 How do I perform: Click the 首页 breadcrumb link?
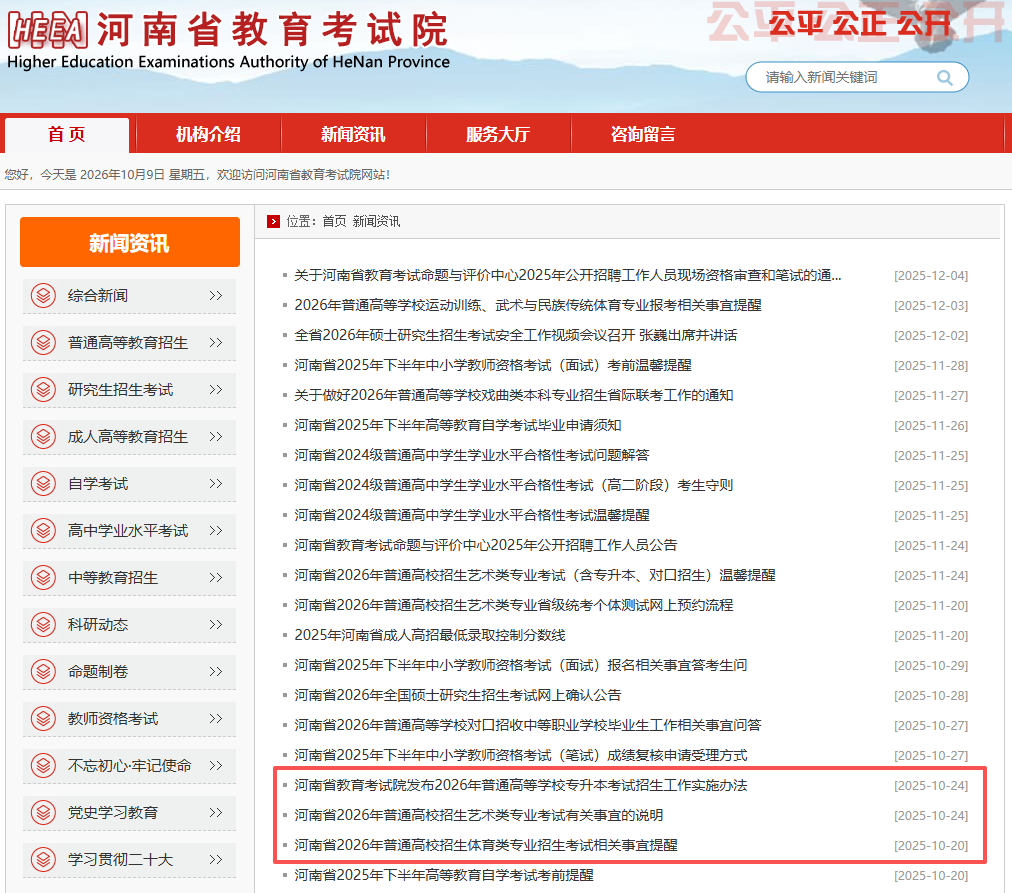tap(334, 221)
